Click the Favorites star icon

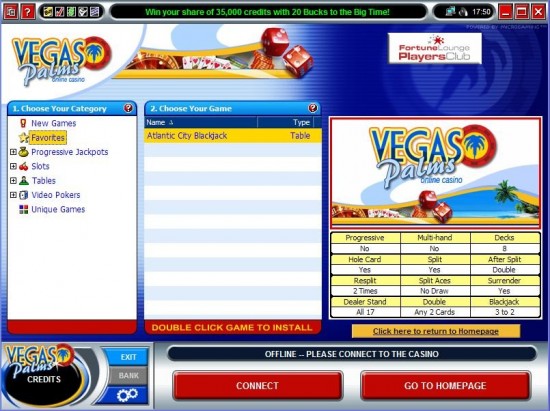(24, 137)
